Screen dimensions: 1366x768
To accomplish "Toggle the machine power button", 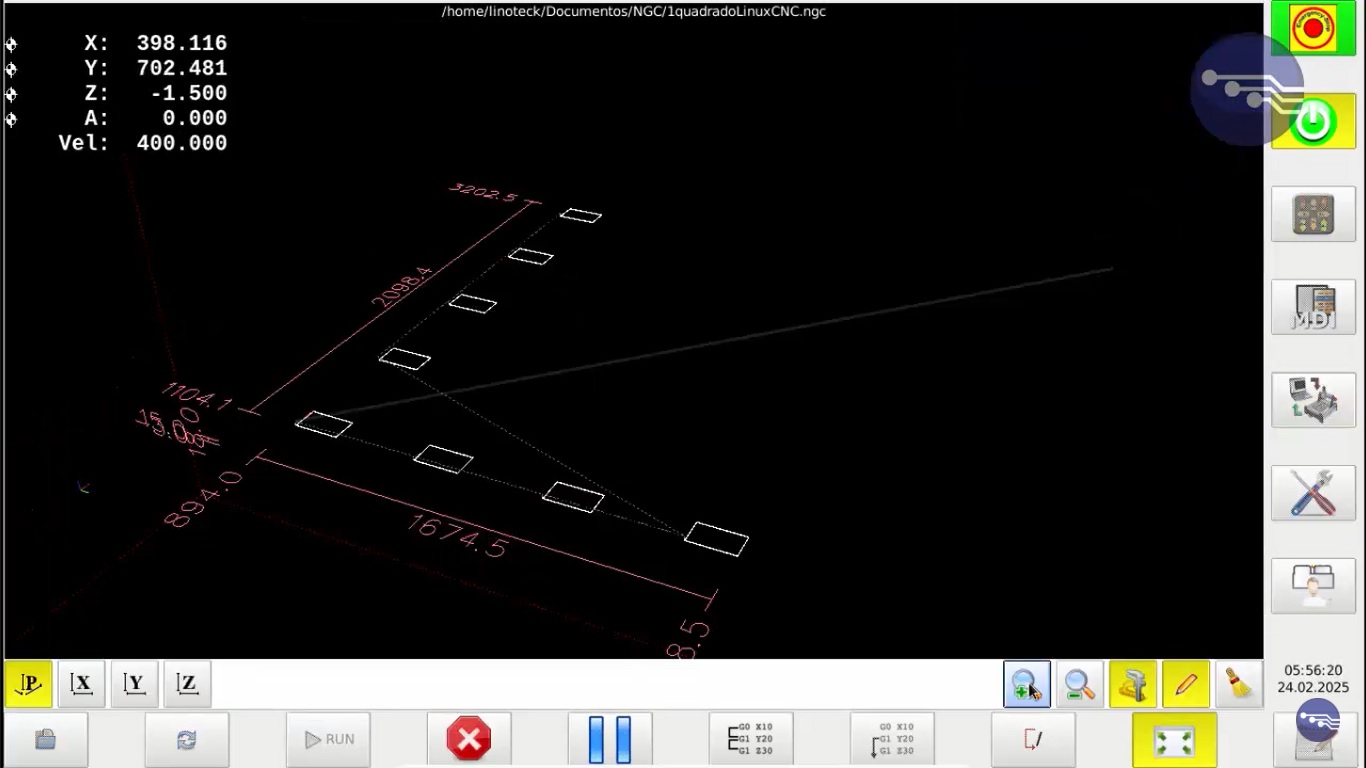I will pos(1313,122).
